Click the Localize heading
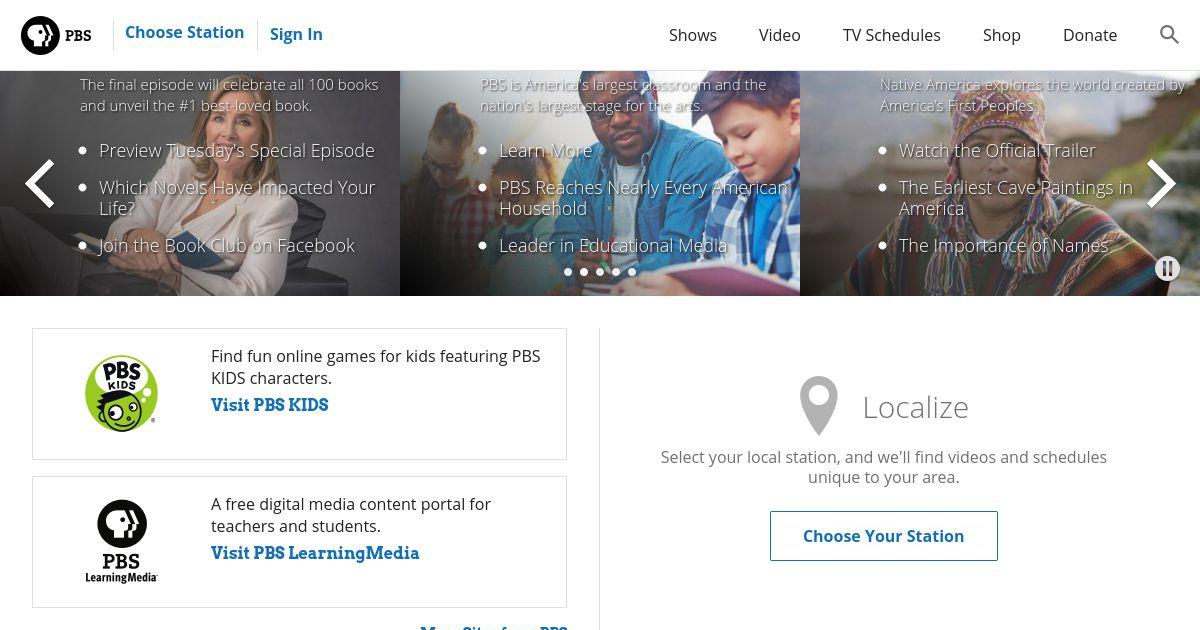 (x=916, y=407)
